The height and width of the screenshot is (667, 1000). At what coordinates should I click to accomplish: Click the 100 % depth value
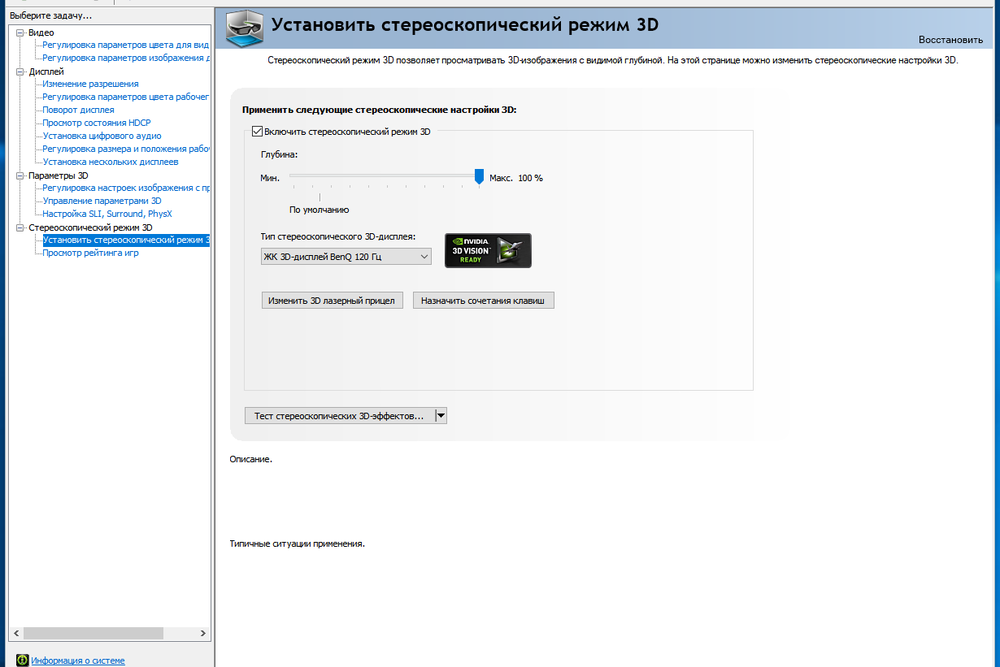530,178
